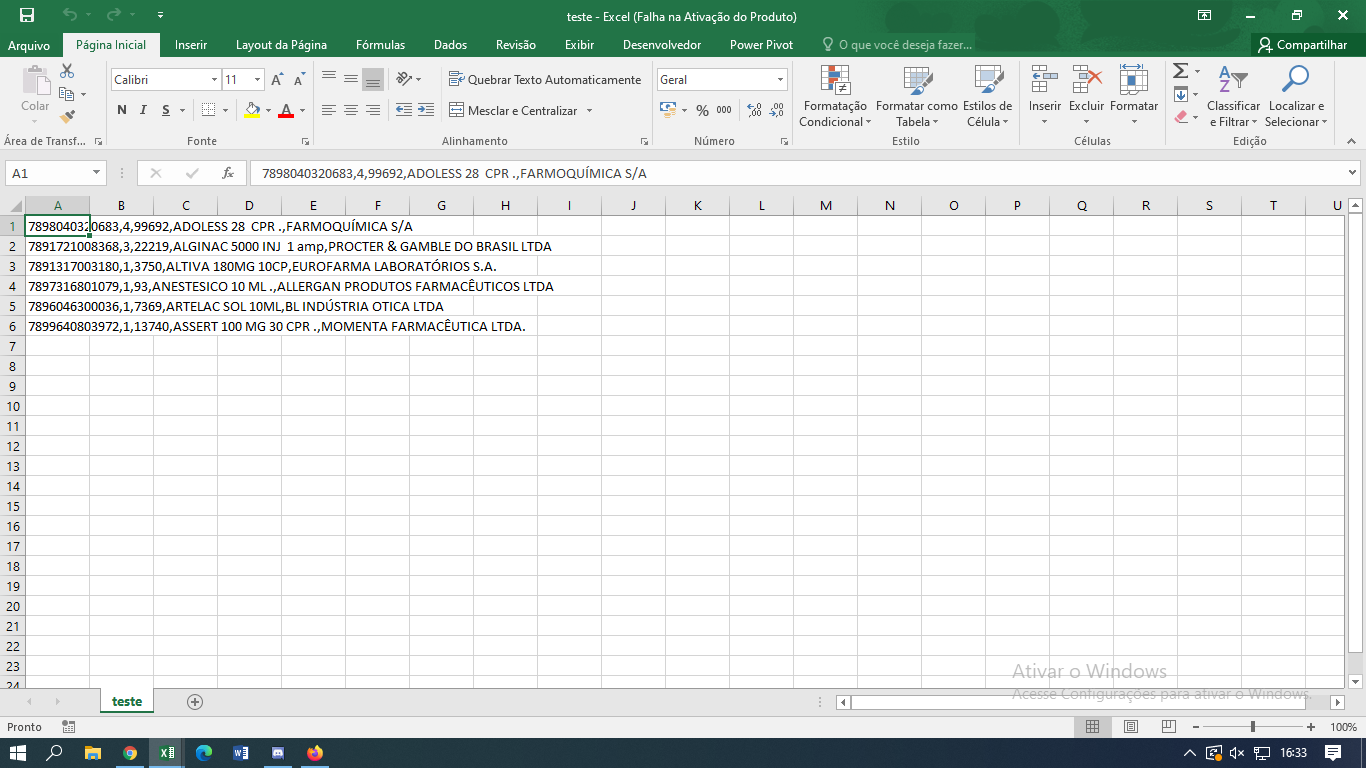Decrease decimal places
The width and height of the screenshot is (1366, 768).
(x=777, y=110)
